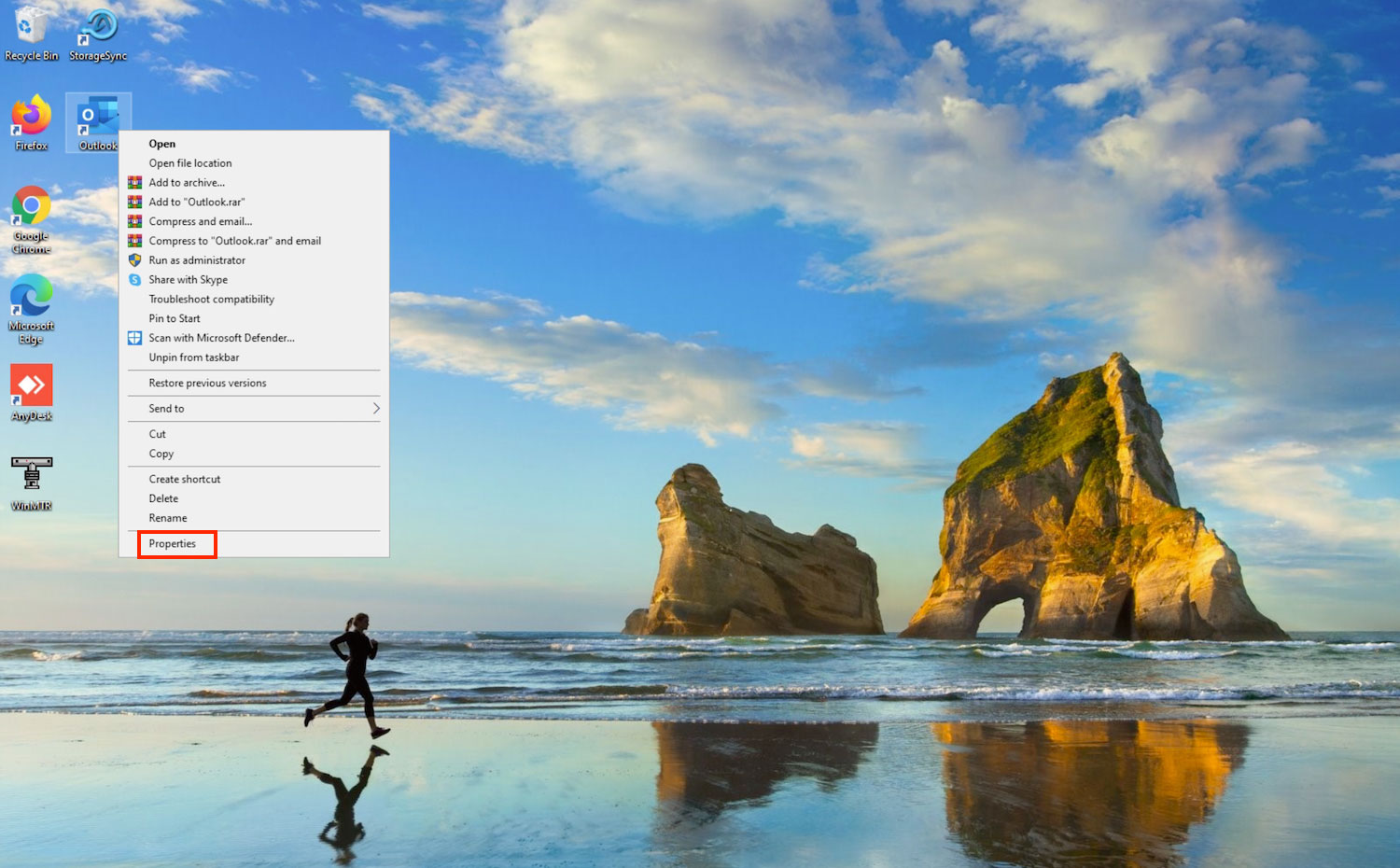The image size is (1400, 868).
Task: Choose Unpin from taskbar
Action: point(194,357)
